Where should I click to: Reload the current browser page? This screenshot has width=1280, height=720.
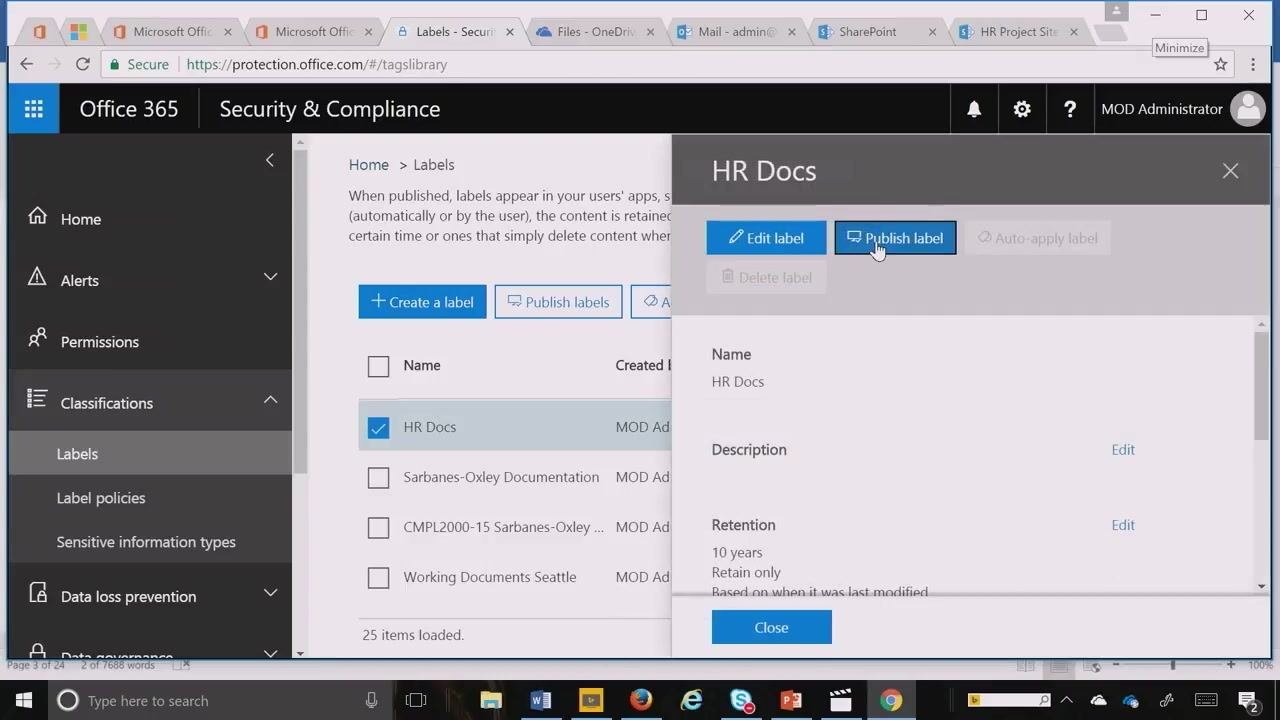[83, 64]
